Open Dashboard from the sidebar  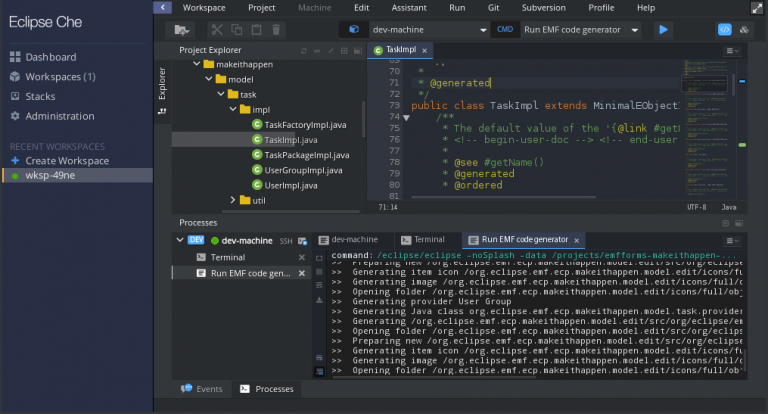pyautogui.click(x=50, y=57)
